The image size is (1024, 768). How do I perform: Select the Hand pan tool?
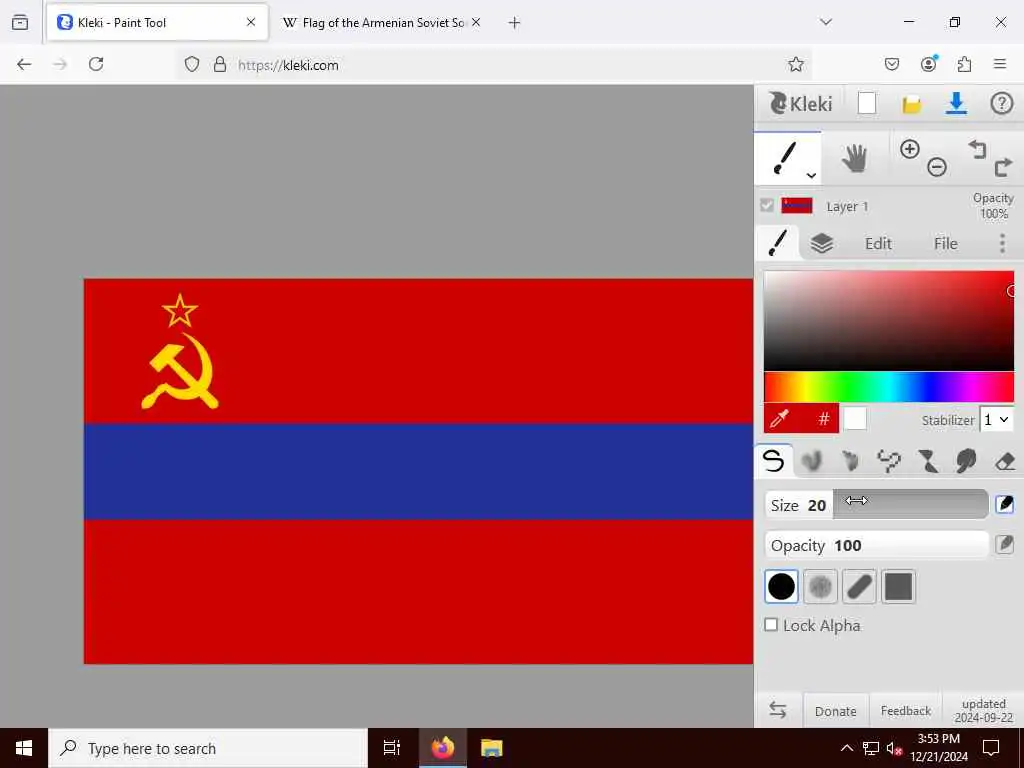(x=854, y=159)
